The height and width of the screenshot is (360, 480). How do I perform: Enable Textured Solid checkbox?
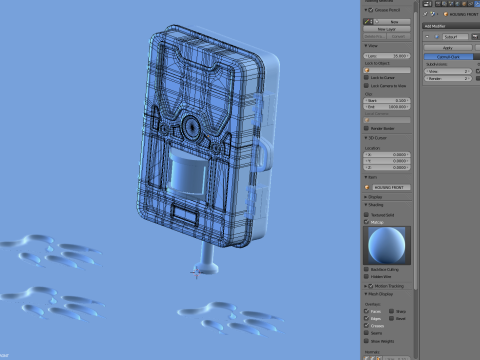pyautogui.click(x=366, y=215)
